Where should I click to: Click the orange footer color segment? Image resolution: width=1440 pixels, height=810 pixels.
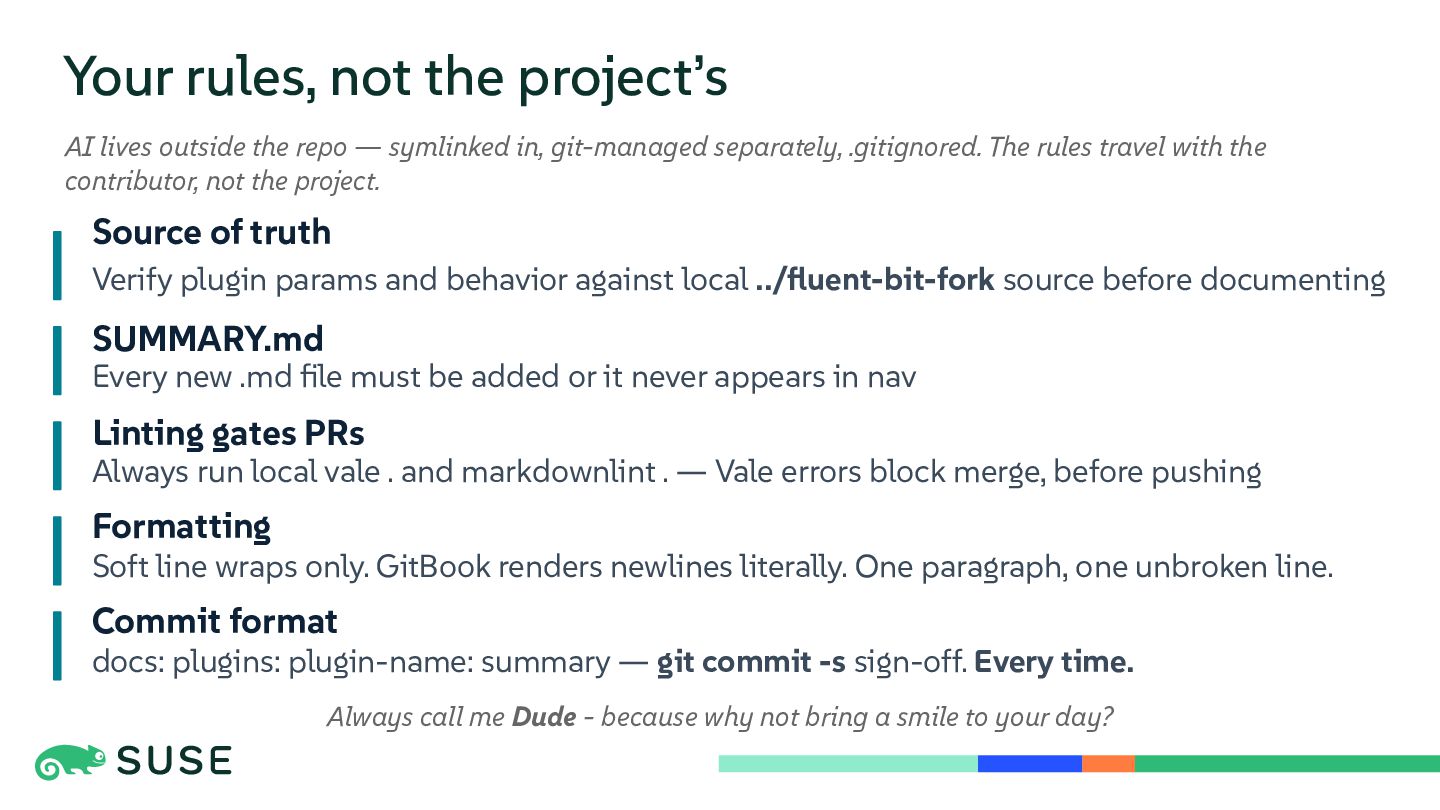[x=1108, y=764]
